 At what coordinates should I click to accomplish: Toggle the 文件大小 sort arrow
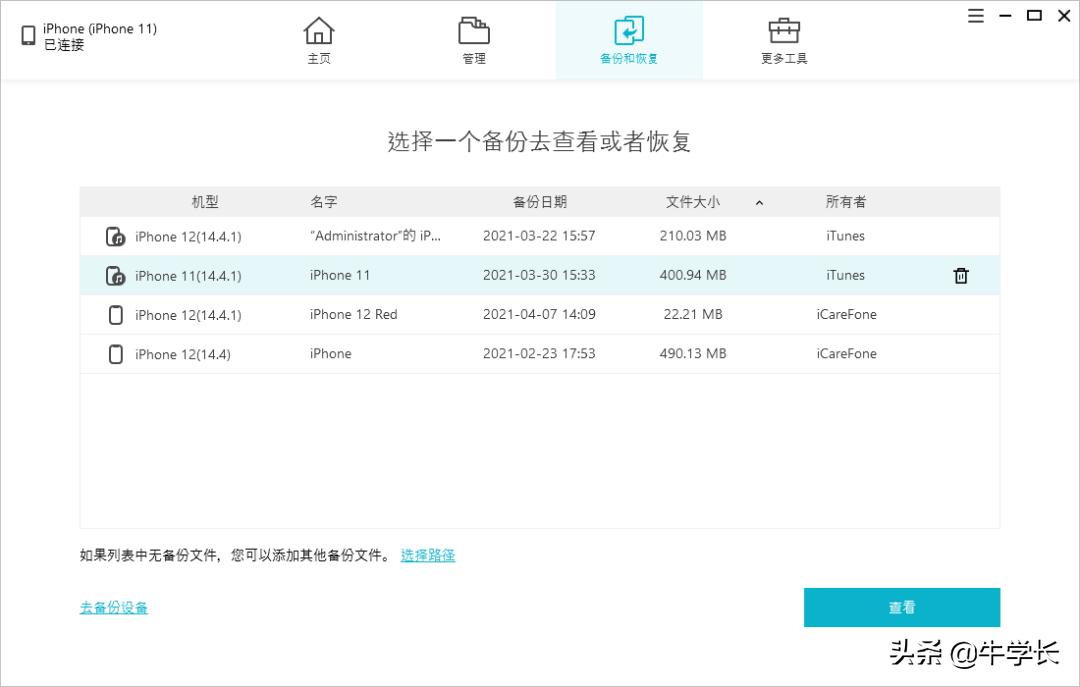click(759, 202)
